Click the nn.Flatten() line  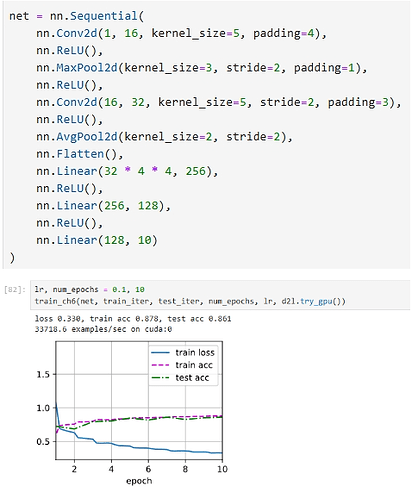pos(80,154)
